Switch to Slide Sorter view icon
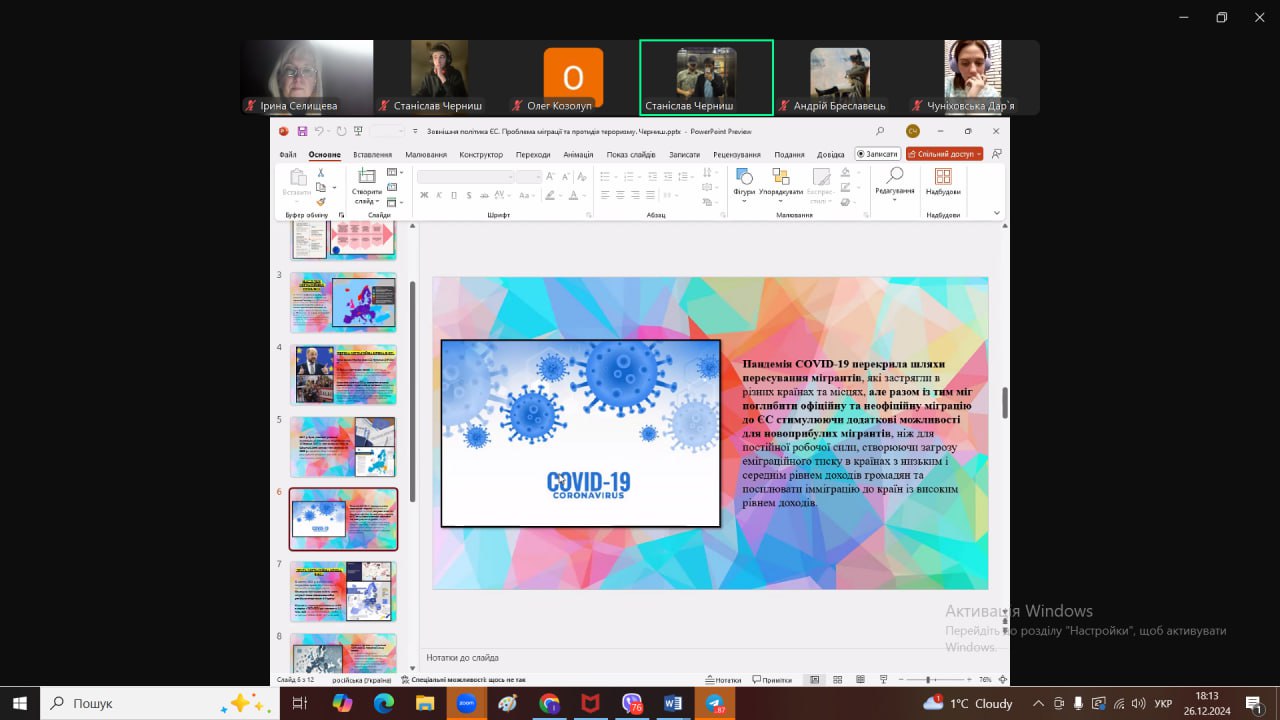Viewport: 1280px width, 720px height. pos(837,680)
